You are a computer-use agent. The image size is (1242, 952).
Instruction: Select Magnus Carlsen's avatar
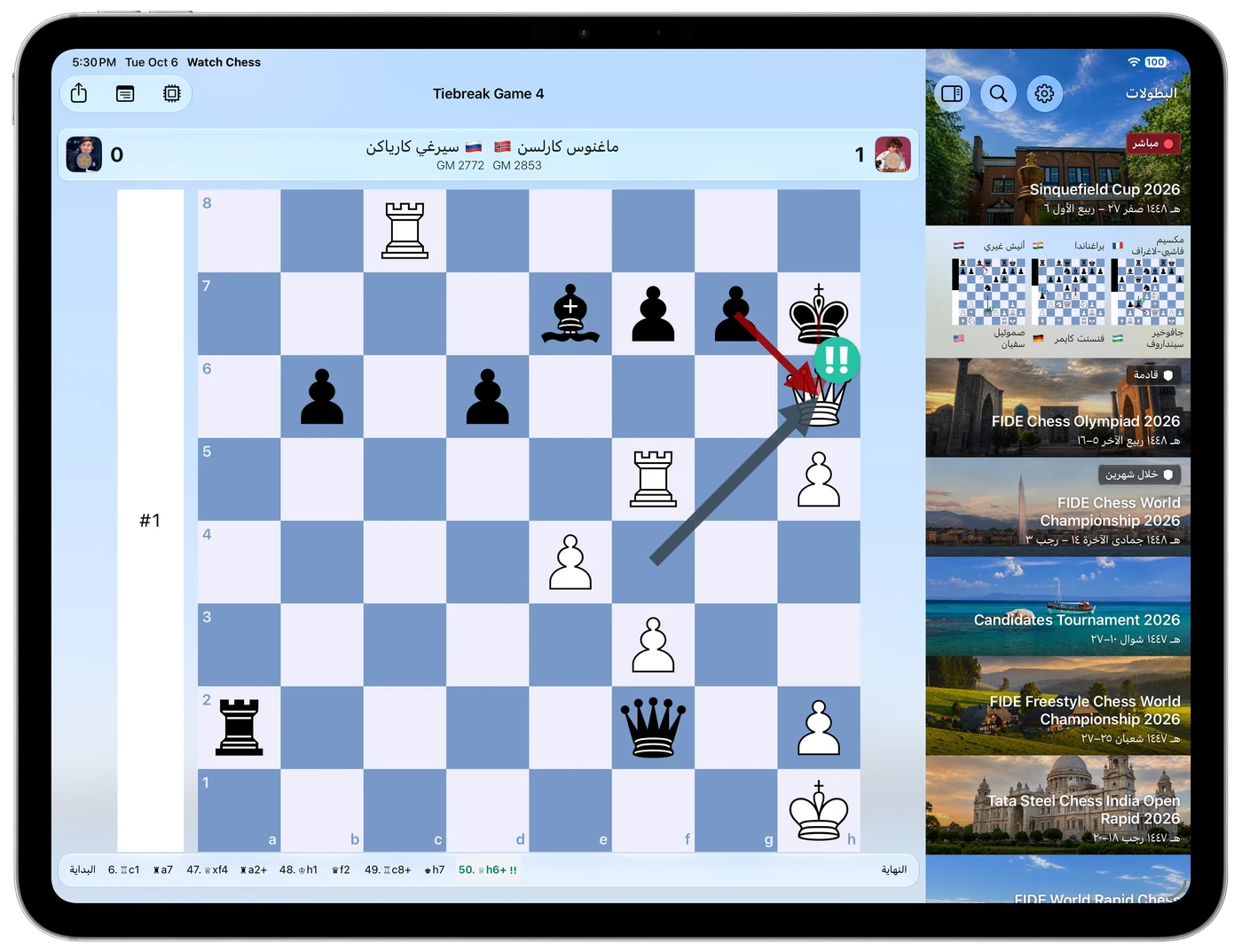coord(892,154)
